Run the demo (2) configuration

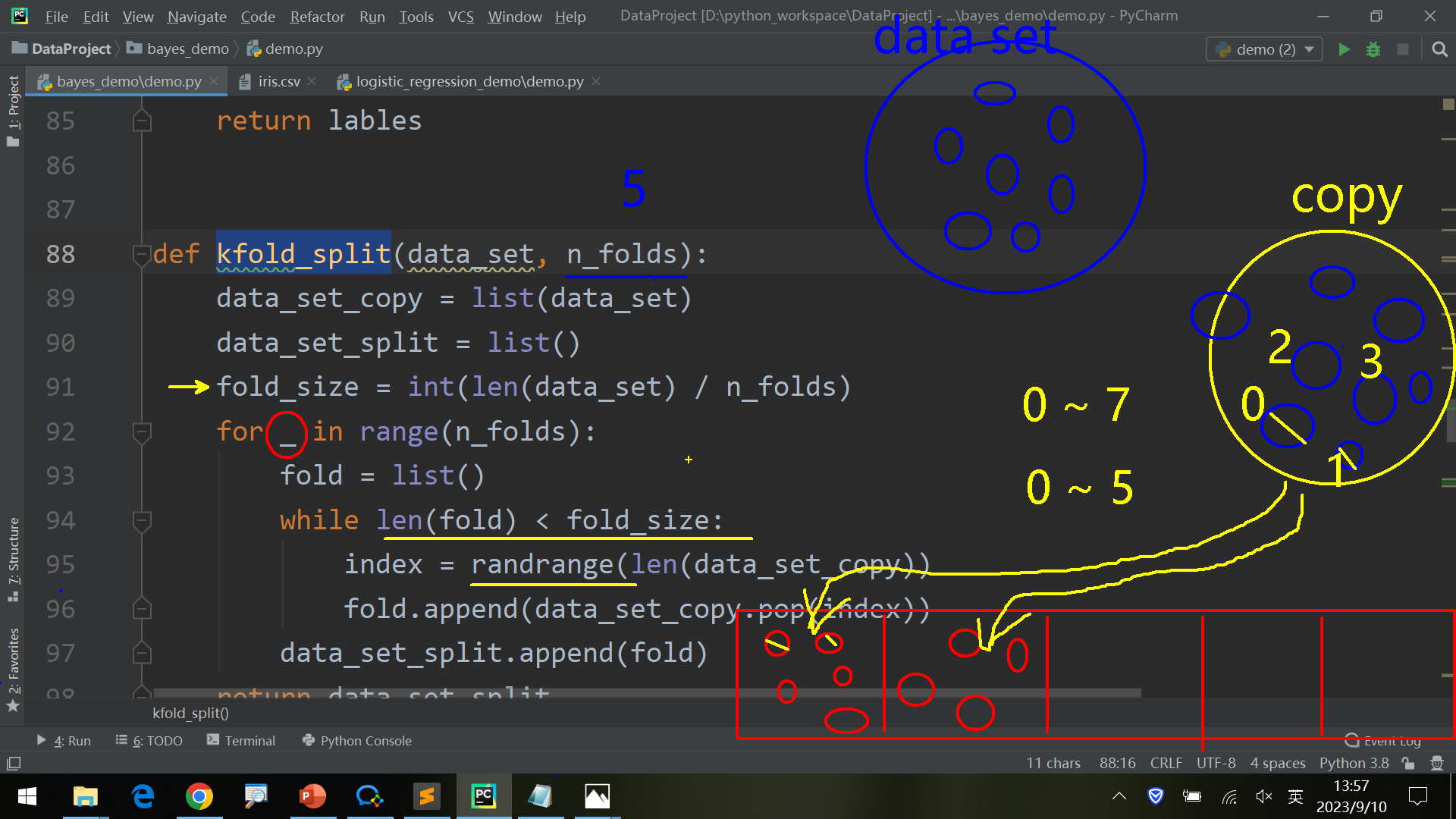(1344, 49)
